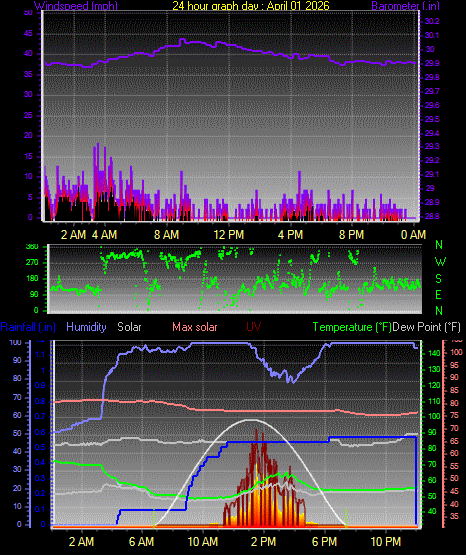Select the Rainfall (in) legend label
466x555 pixels.
coord(28,327)
